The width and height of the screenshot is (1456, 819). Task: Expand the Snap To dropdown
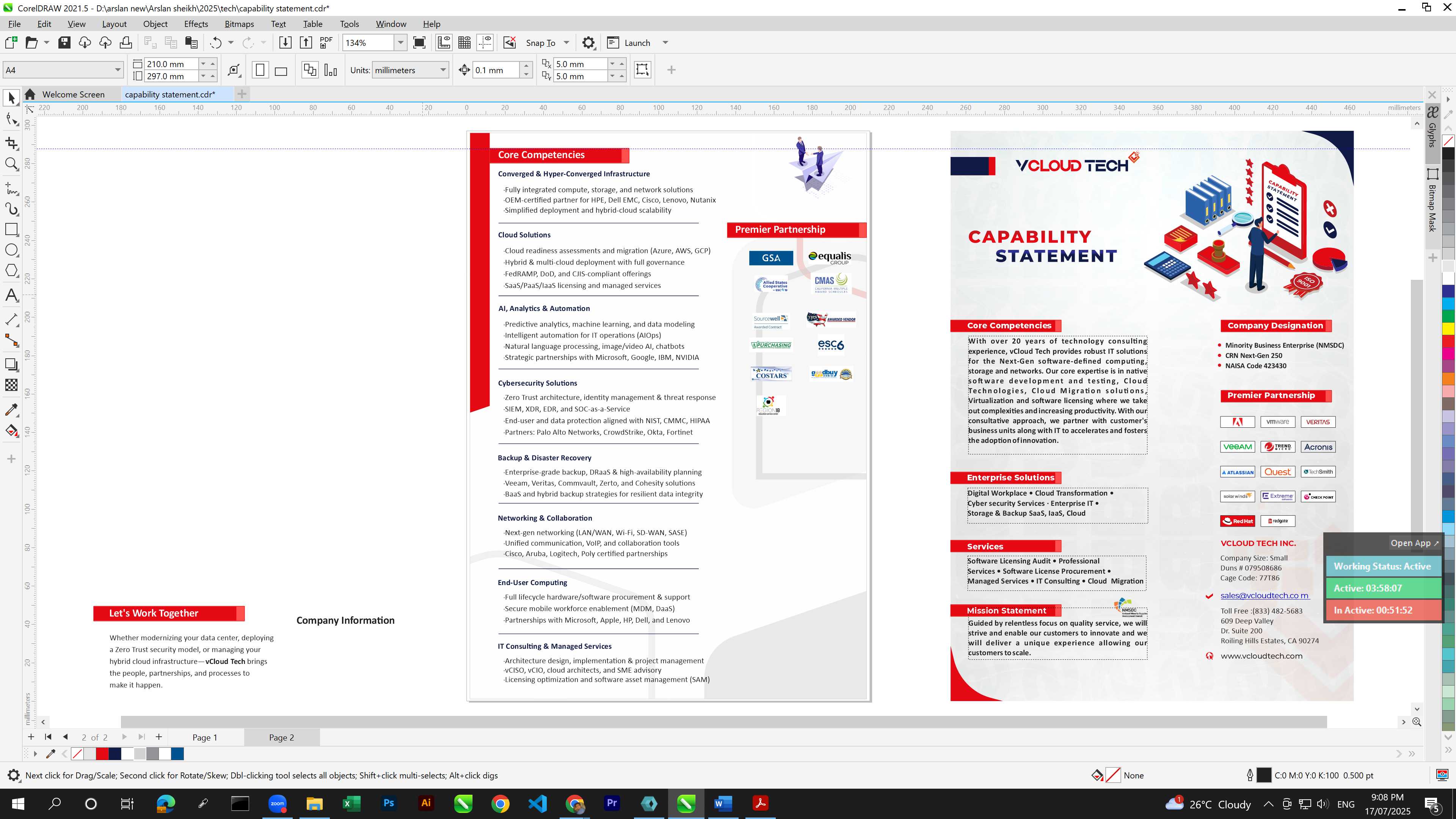point(566,43)
